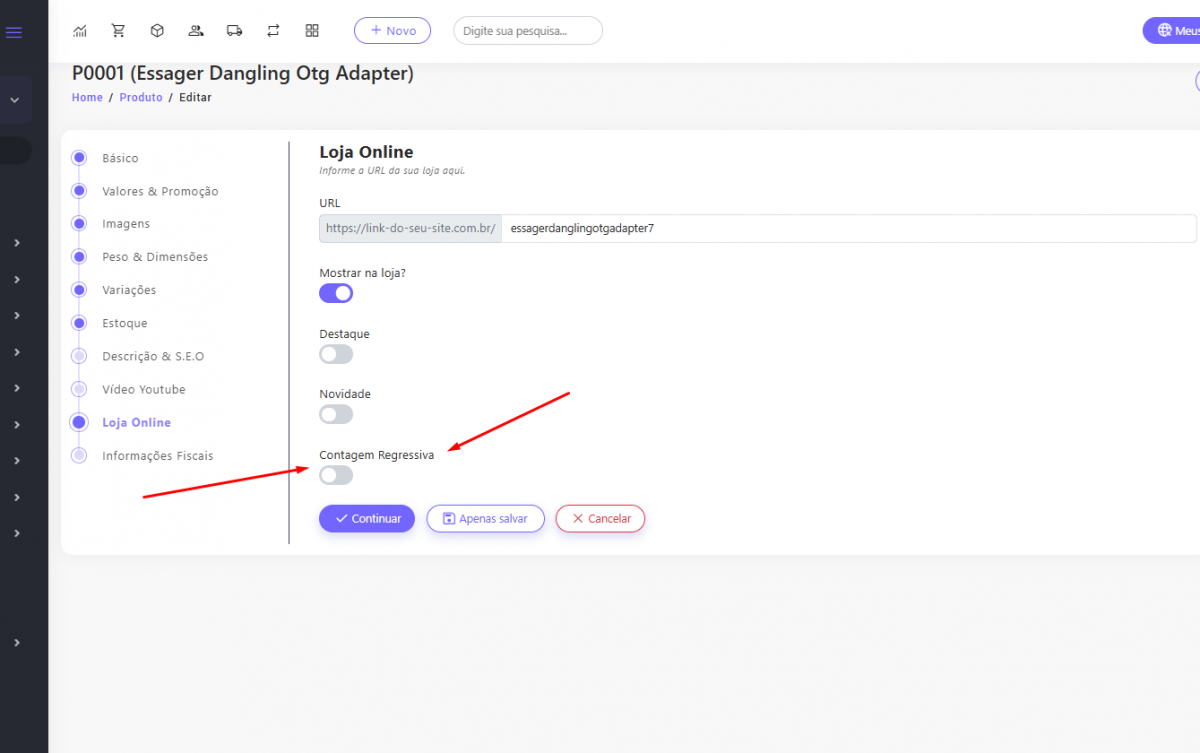Enable Contagem Regressiva toggle
Image resolution: width=1200 pixels, height=753 pixels.
tap(336, 475)
